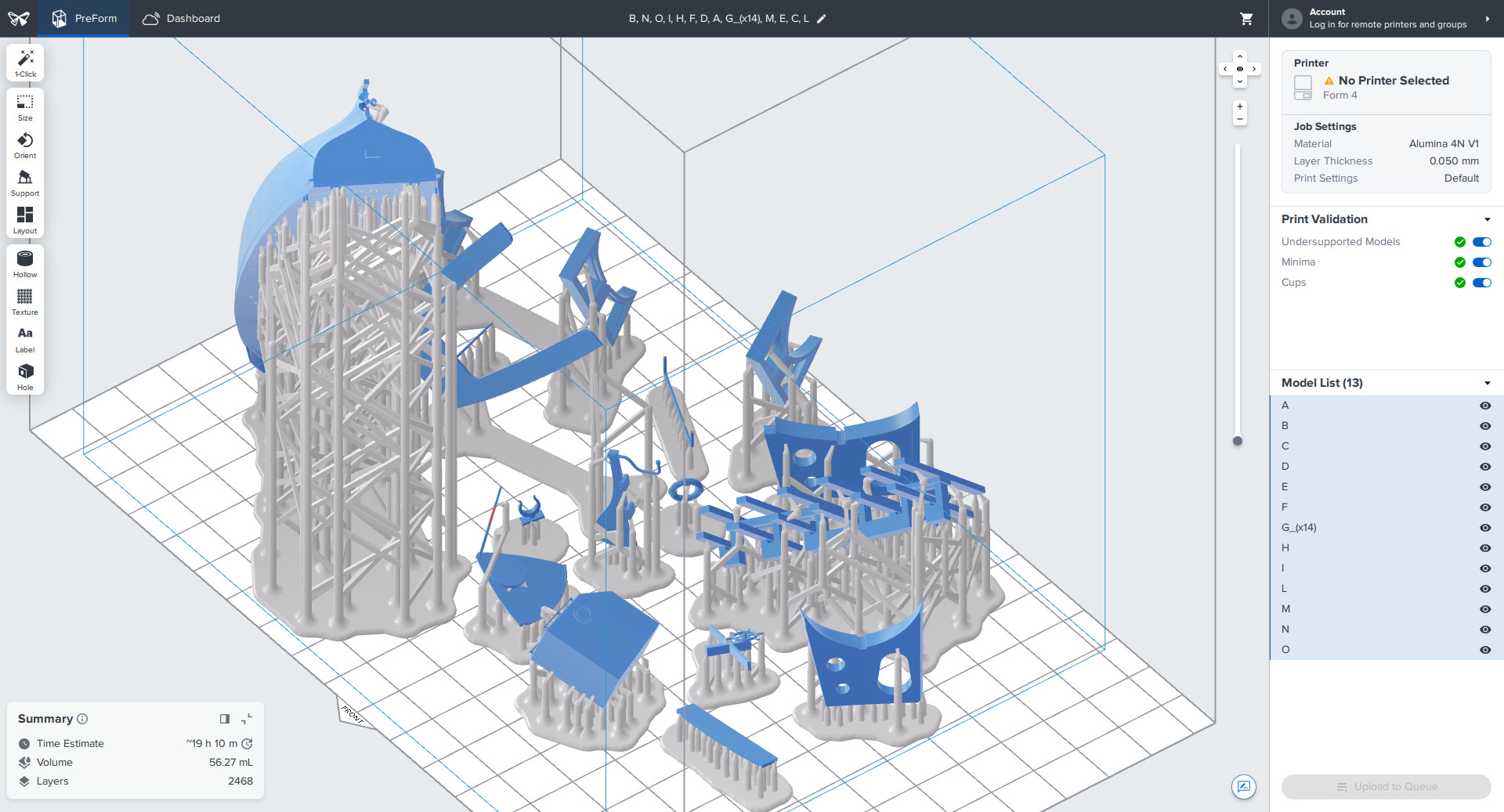Select model E in the model list

(x=1386, y=487)
